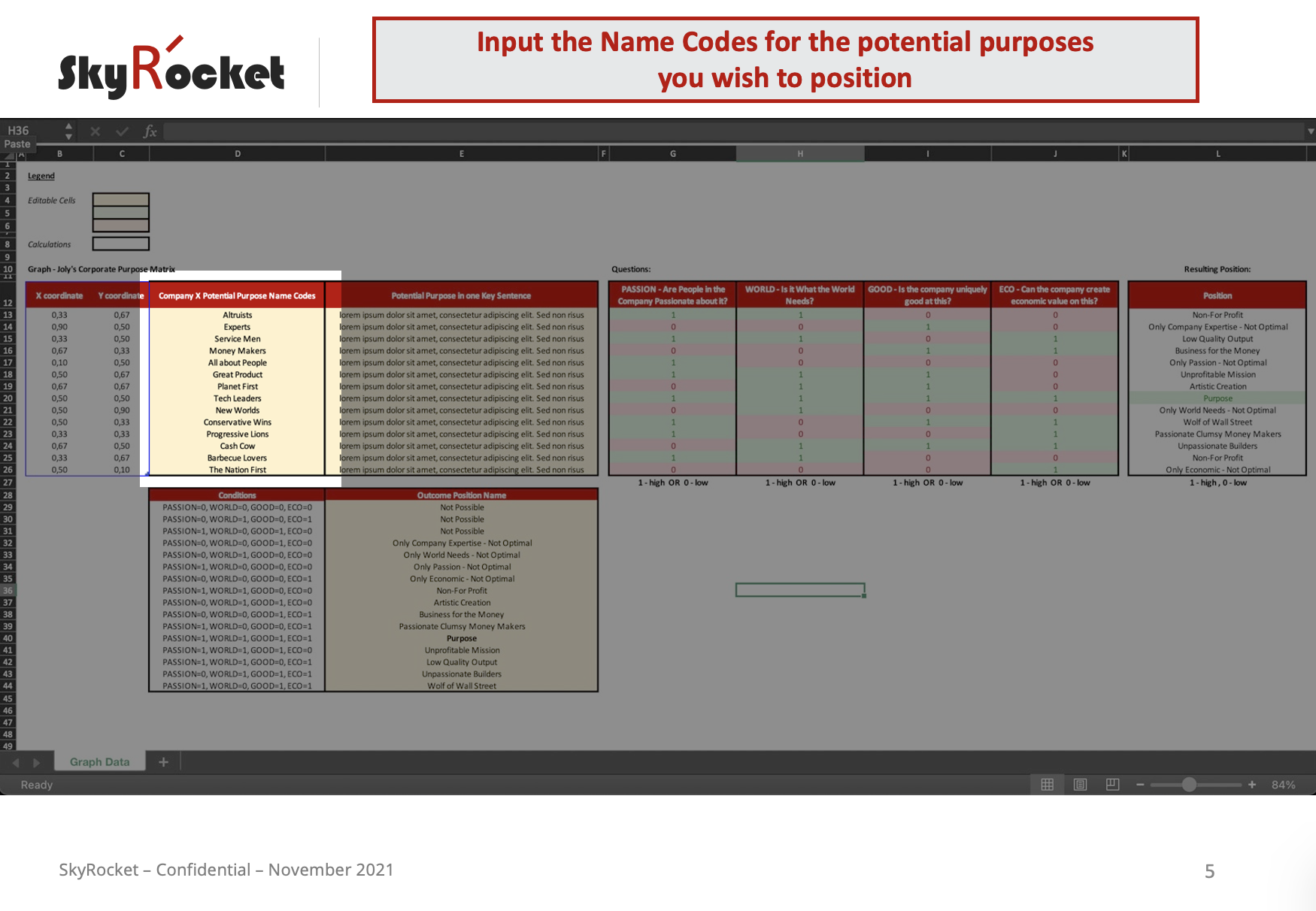Select the green Purpose position cell

(1218, 398)
